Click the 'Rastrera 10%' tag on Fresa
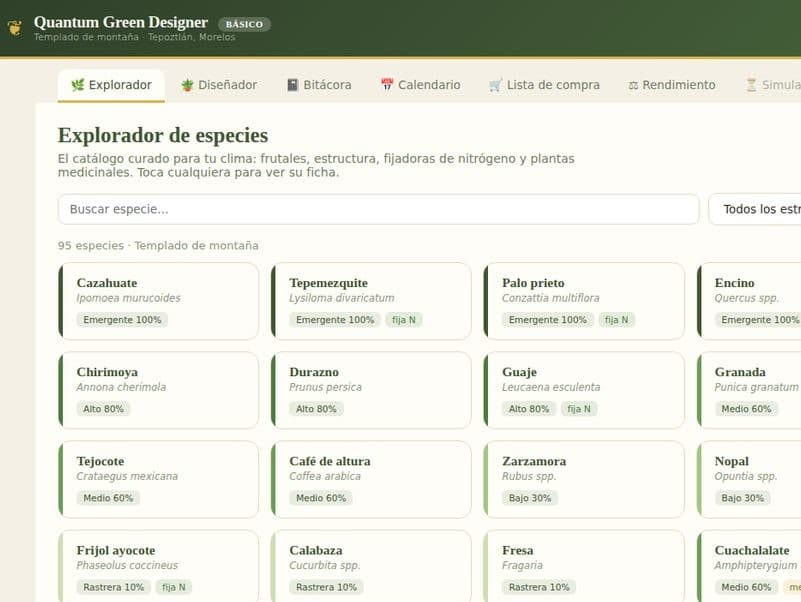This screenshot has height=602, width=801. pyautogui.click(x=539, y=587)
